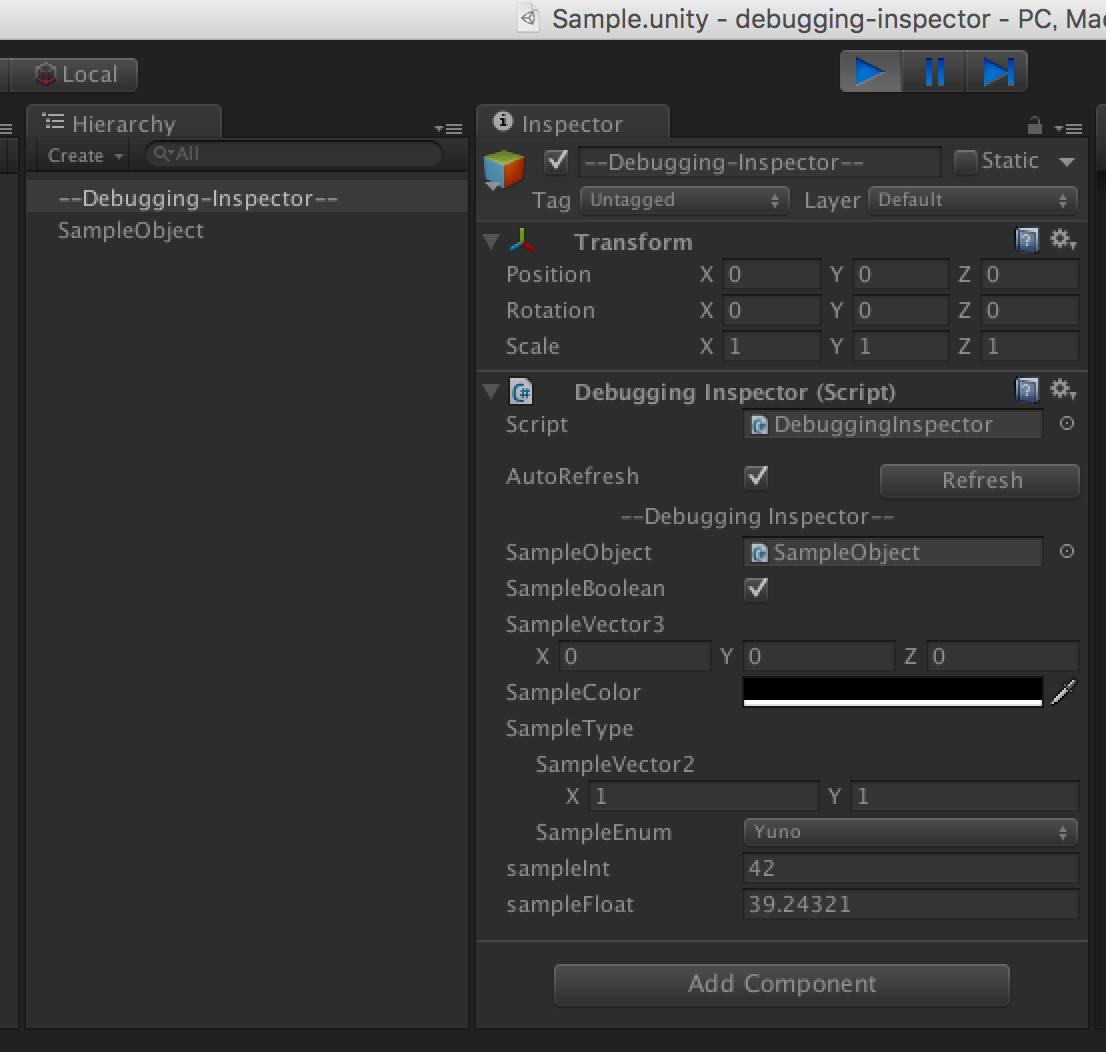
Task: Open Debugging Inspector script gear menu
Action: pos(1062,390)
